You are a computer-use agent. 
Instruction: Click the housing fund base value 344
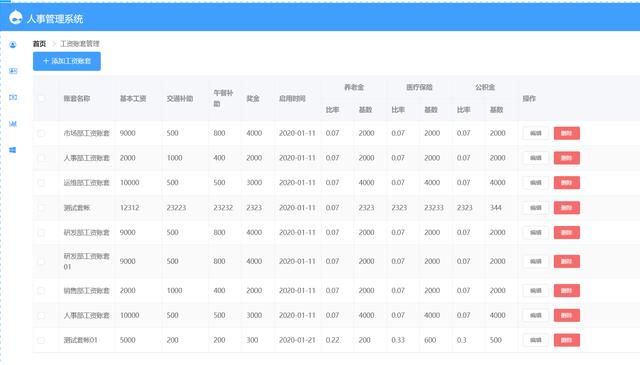click(x=496, y=208)
